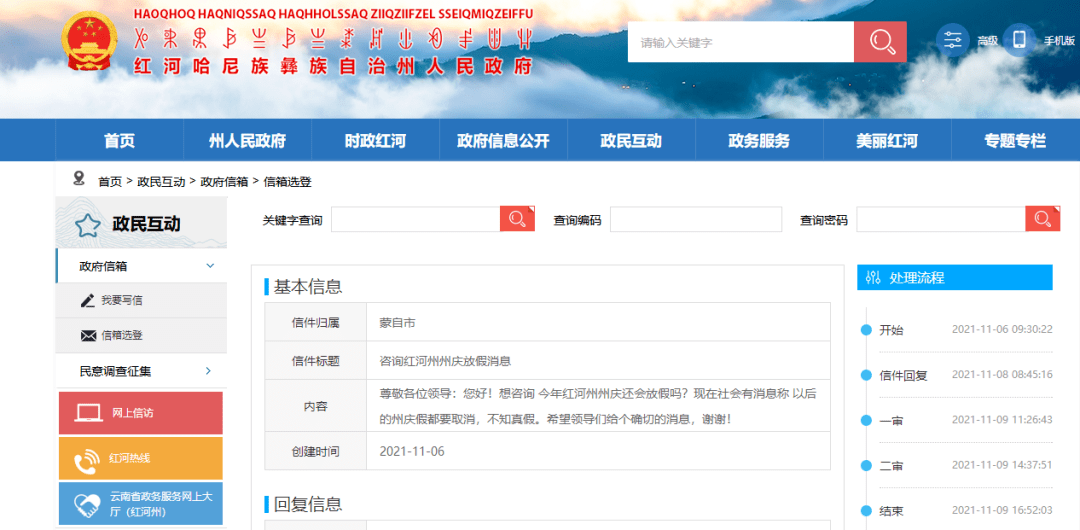This screenshot has width=1080, height=530.
Task: Open 政务服务 navigation tab
Action: pos(759,141)
